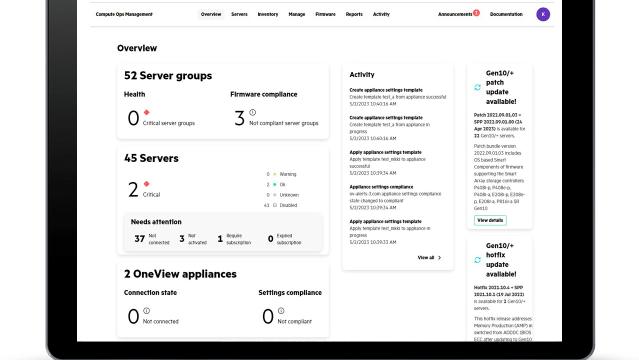This screenshot has width=639, height=360.
Task: Open the Activity tab in navigation
Action: pyautogui.click(x=381, y=14)
